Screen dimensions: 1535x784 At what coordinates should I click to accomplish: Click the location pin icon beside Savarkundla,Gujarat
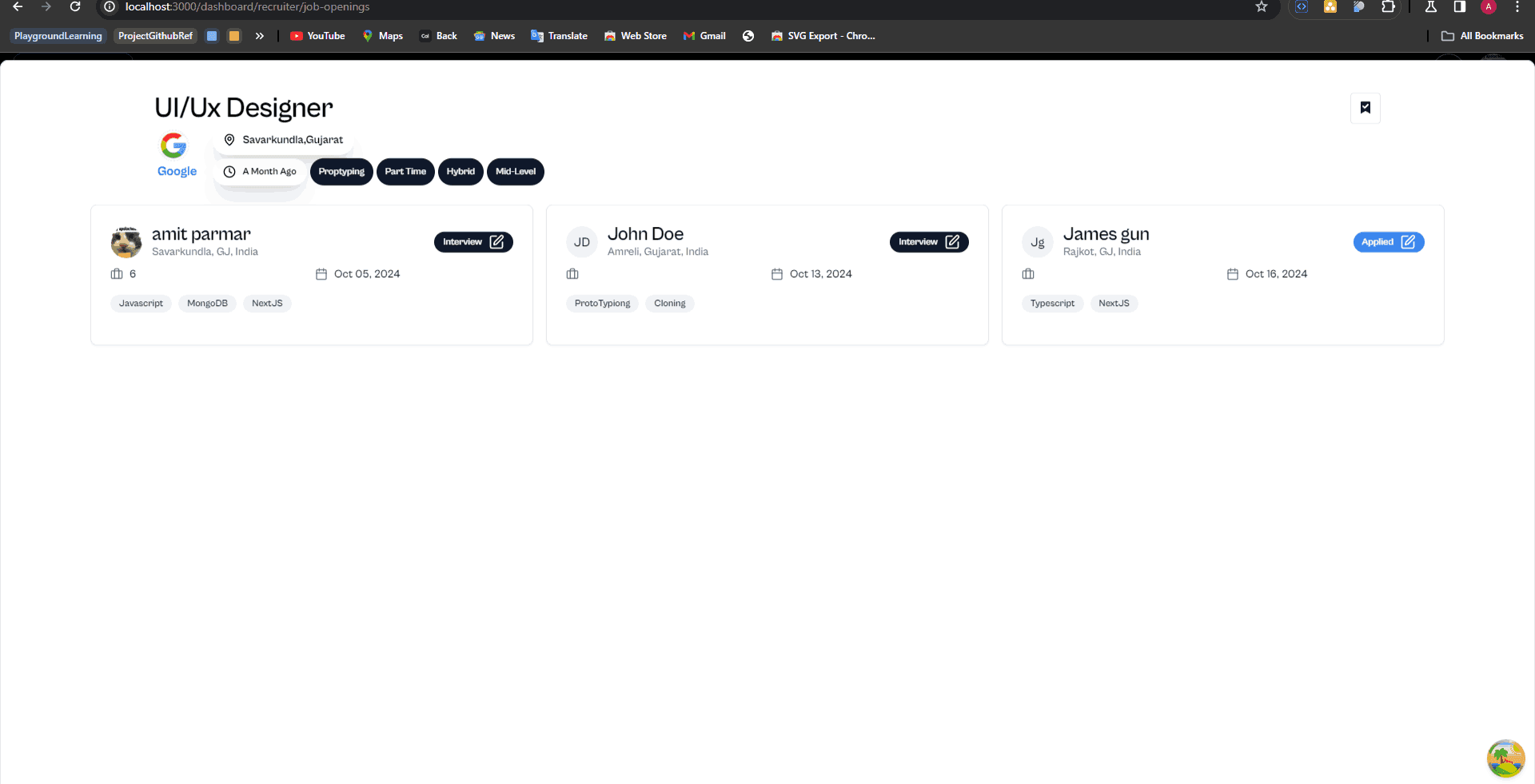pyautogui.click(x=229, y=140)
